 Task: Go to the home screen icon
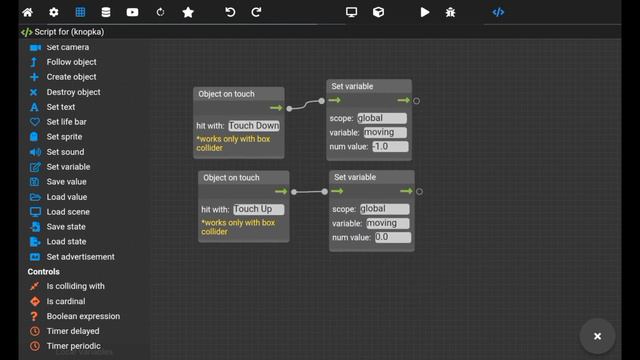(x=28, y=12)
